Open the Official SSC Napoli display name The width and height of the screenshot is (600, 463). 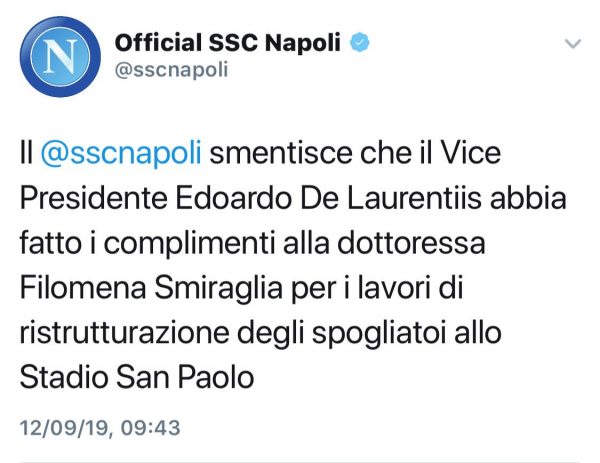click(x=227, y=43)
